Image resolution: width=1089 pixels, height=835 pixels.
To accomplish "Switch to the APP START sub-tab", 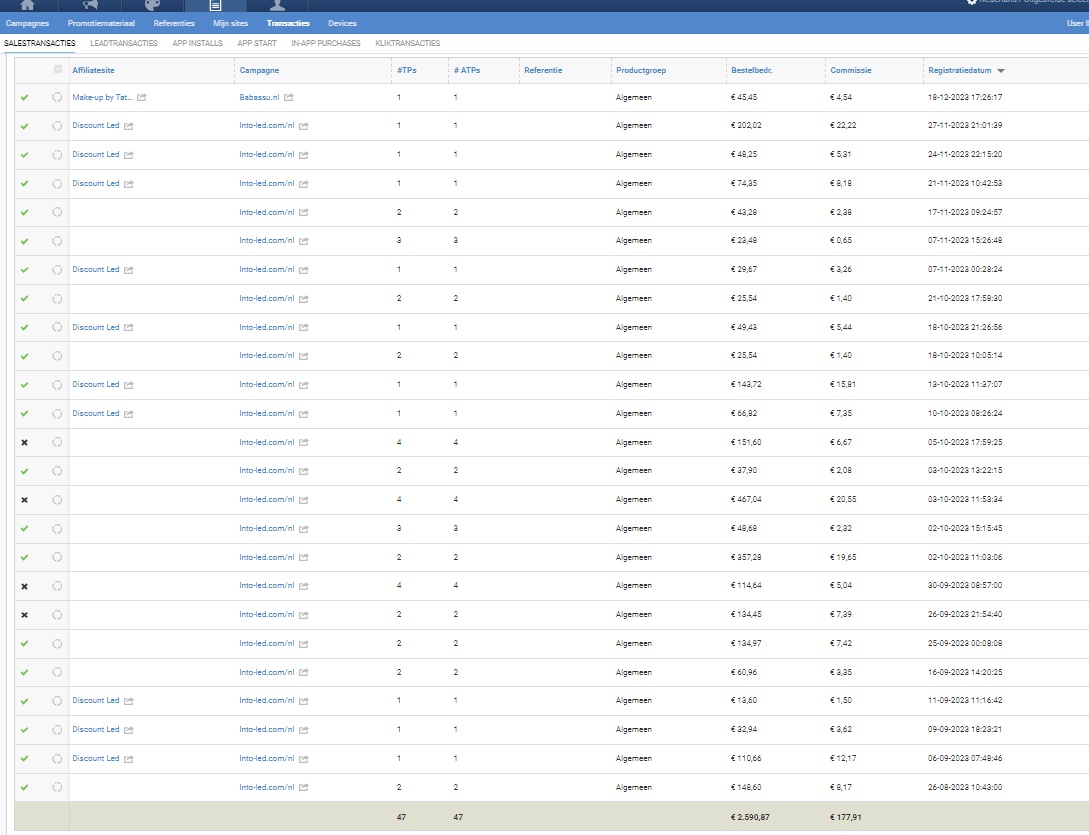I will click(257, 43).
